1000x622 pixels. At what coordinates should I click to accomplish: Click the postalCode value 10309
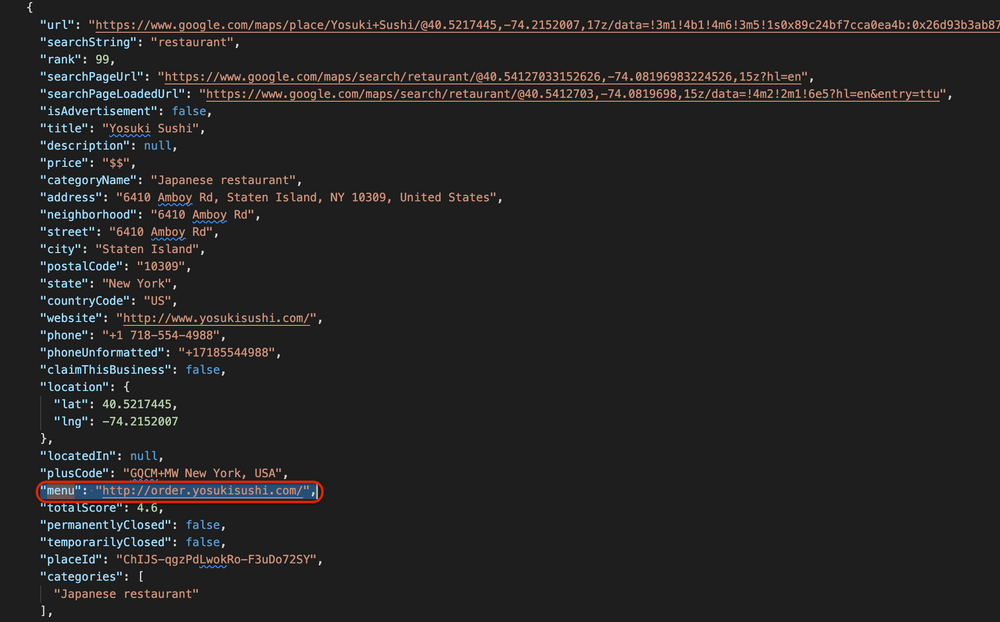pos(161,266)
